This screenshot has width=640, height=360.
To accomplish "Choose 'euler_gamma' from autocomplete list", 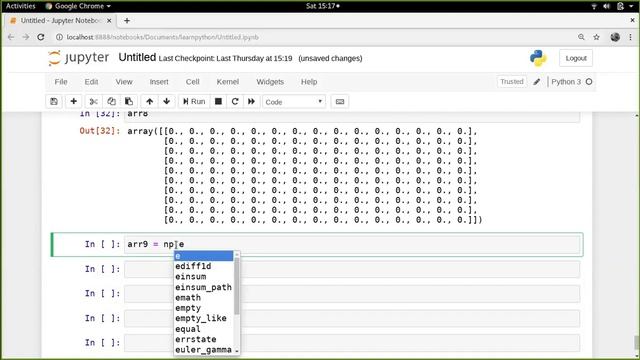I will 203,350.
